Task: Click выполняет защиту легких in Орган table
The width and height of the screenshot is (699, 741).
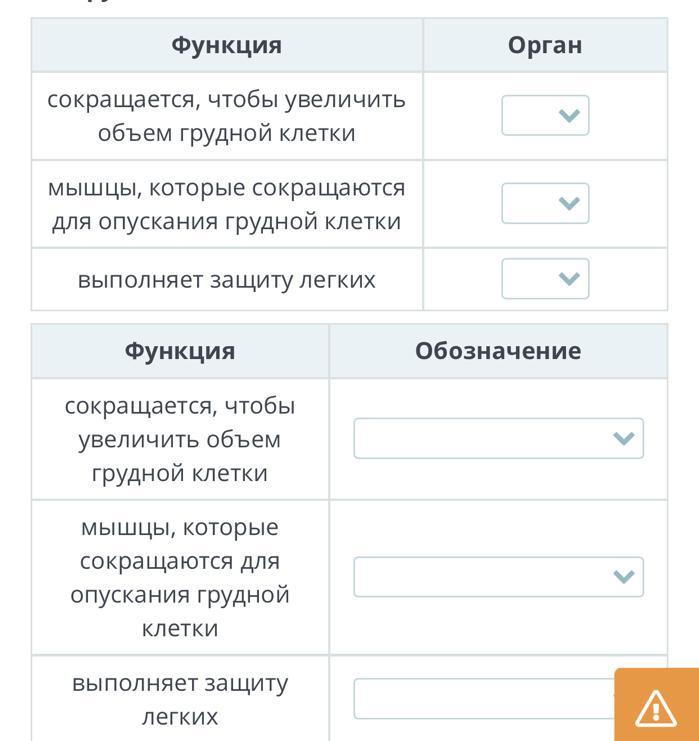Action: 227,280
